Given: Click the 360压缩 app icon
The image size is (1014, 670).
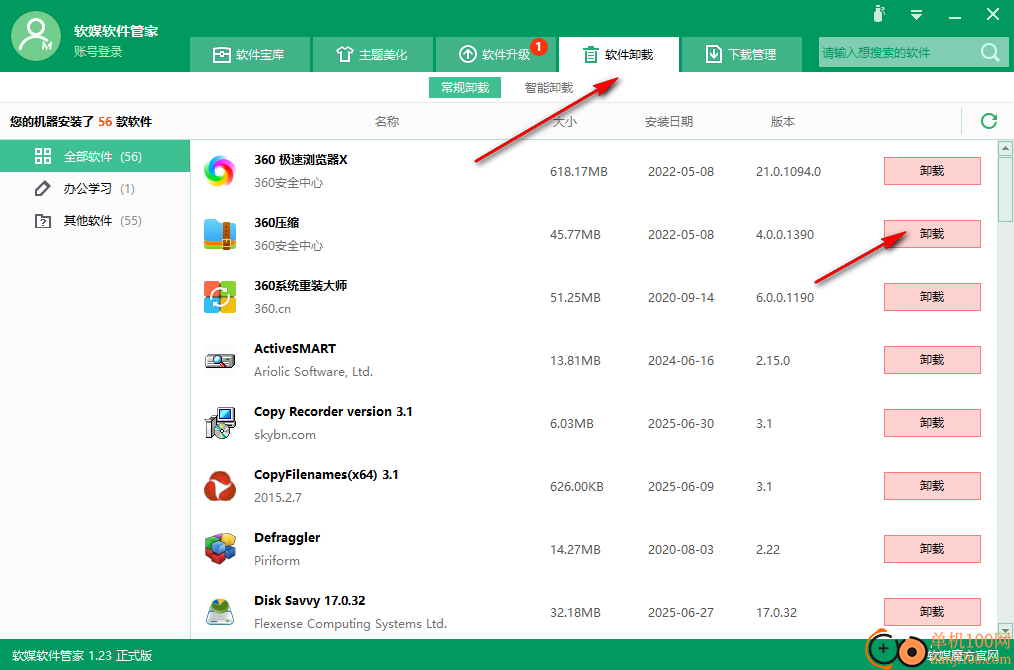Looking at the screenshot, I should pyautogui.click(x=220, y=234).
